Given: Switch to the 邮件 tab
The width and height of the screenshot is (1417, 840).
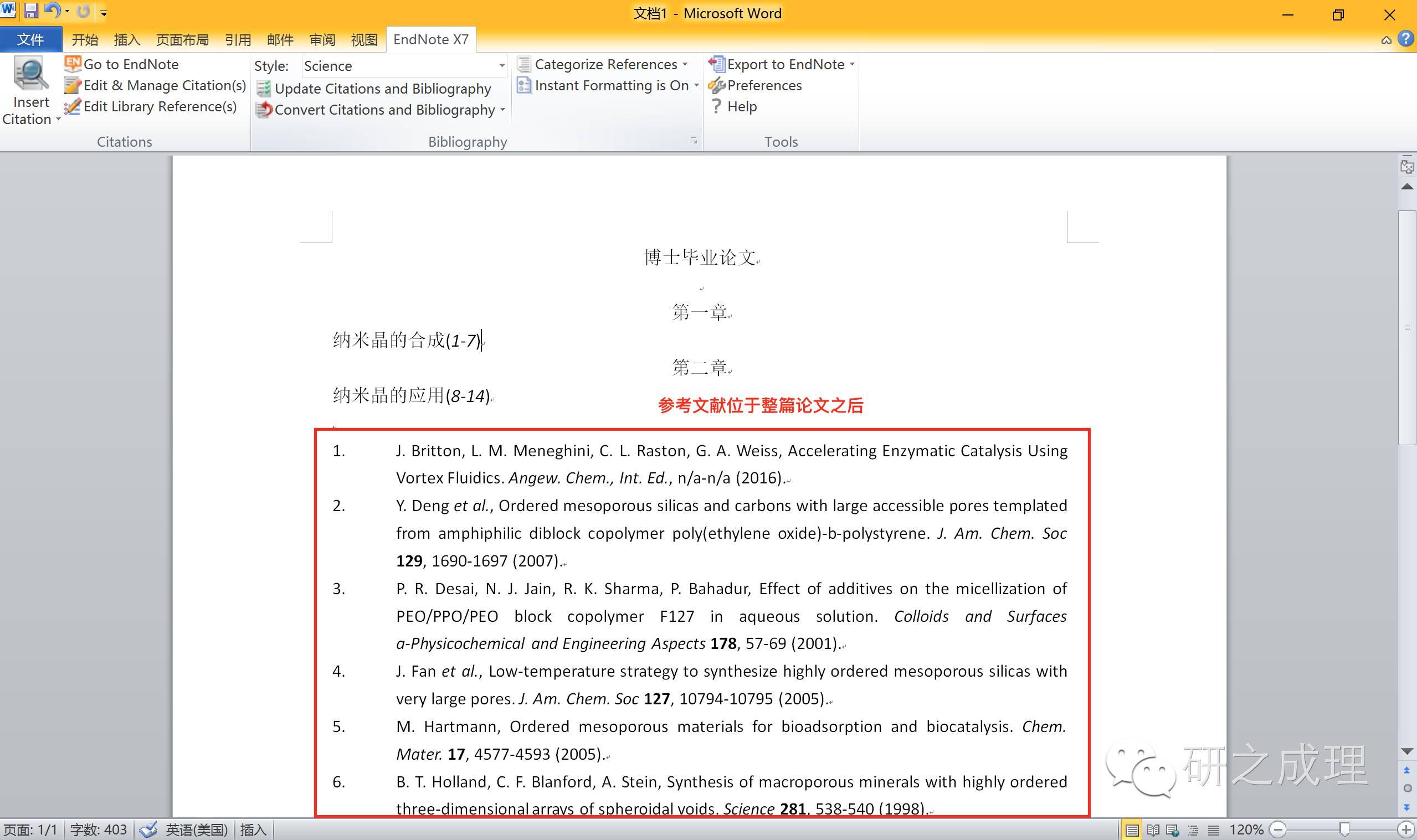Looking at the screenshot, I should coord(280,40).
